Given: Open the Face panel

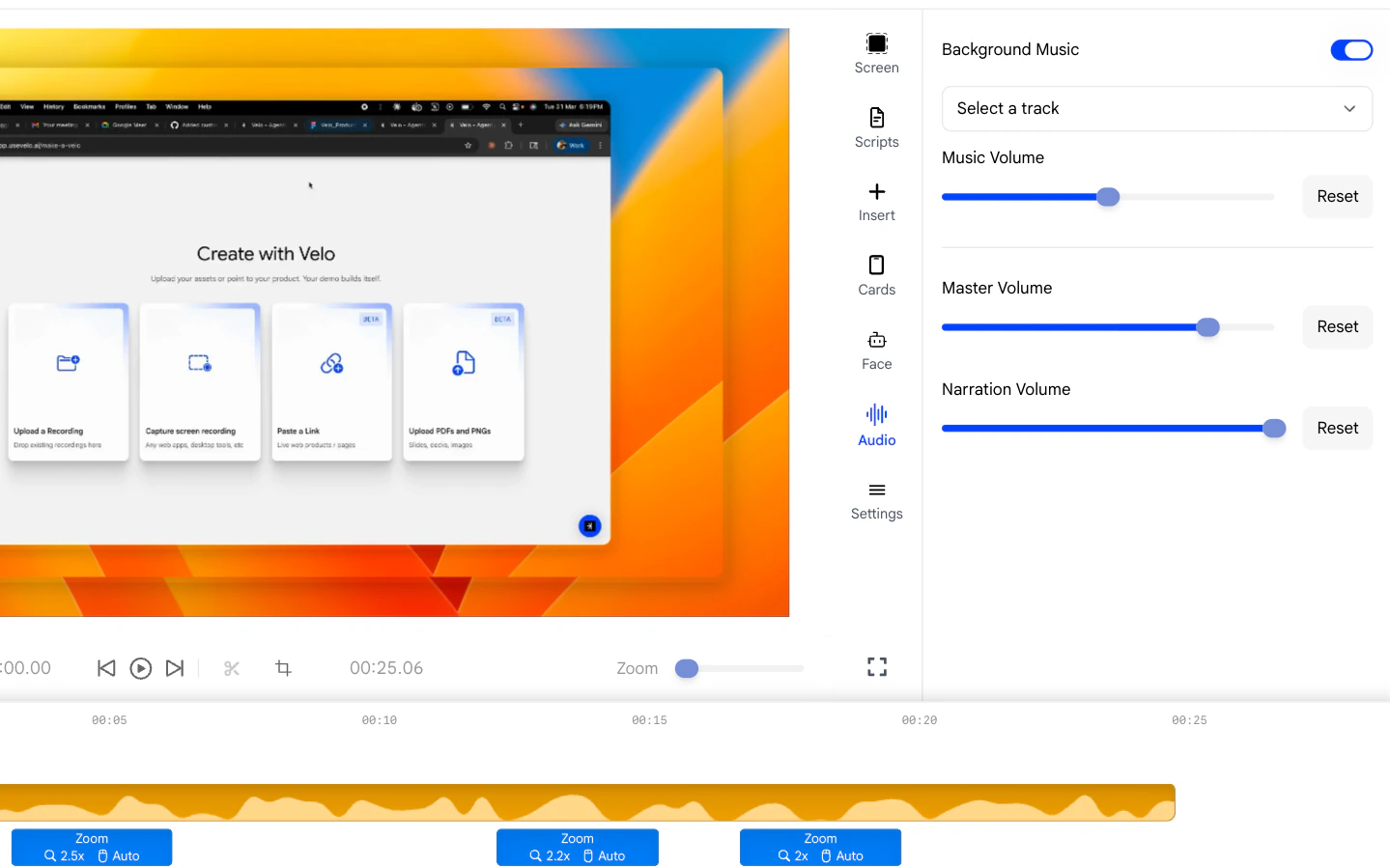Looking at the screenshot, I should (876, 350).
